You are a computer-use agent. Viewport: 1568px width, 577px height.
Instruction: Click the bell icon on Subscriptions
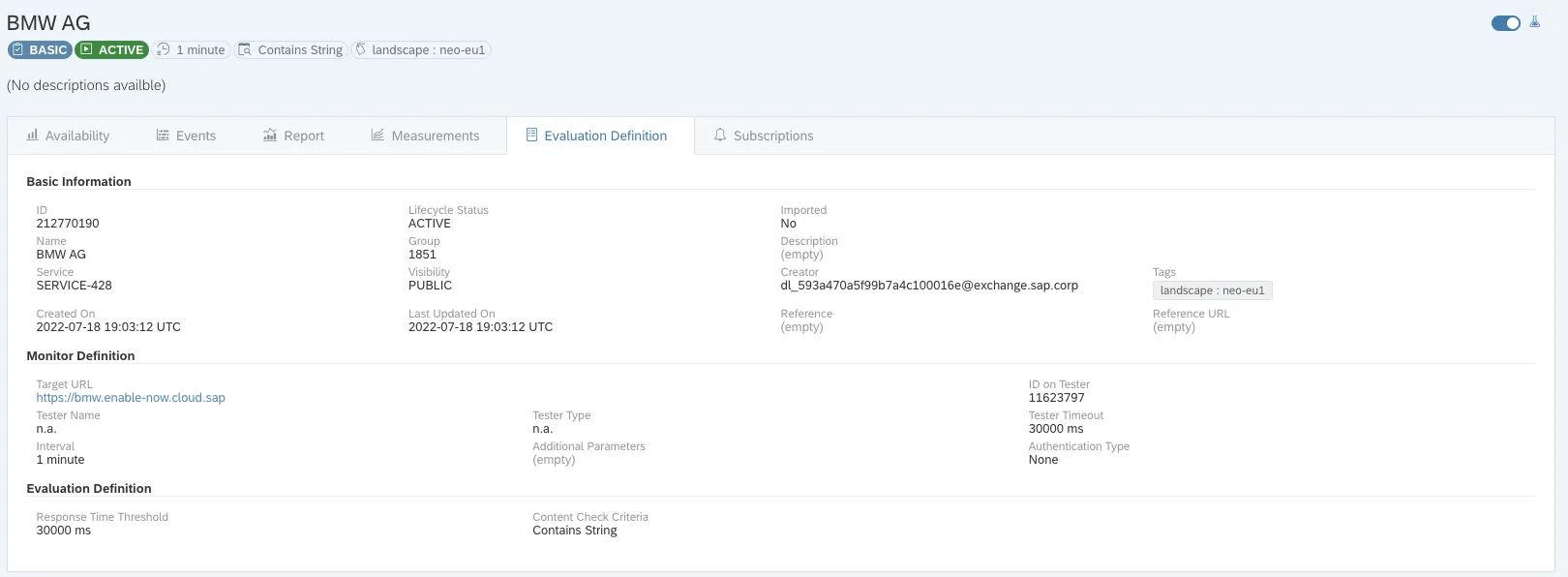coord(720,136)
